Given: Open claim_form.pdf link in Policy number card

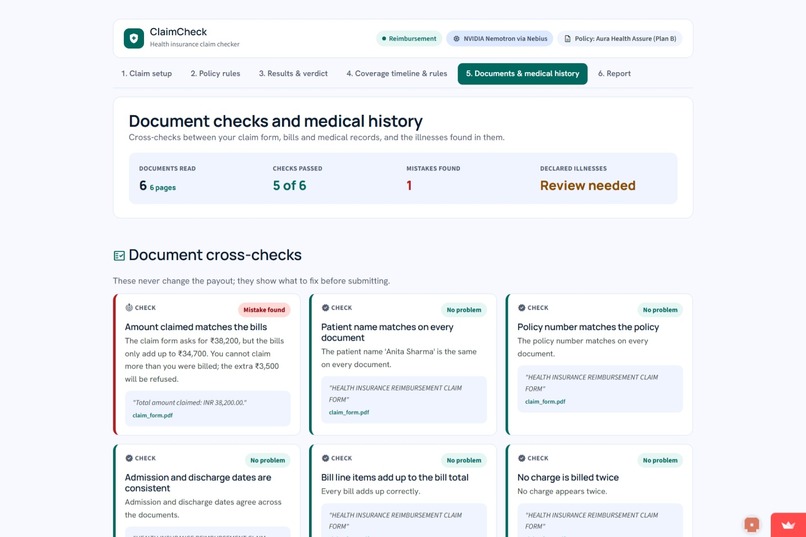Looking at the screenshot, I should point(545,401).
